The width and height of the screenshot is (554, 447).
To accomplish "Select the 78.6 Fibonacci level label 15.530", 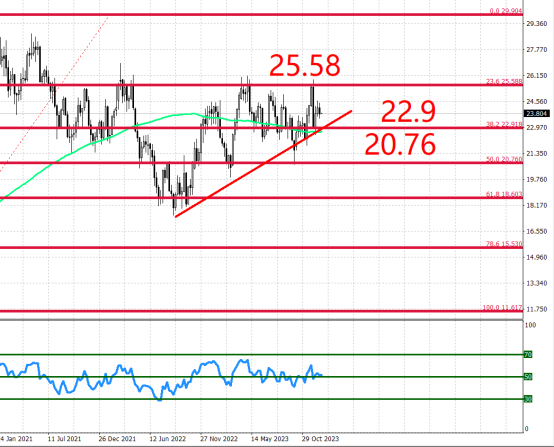I will click(504, 244).
